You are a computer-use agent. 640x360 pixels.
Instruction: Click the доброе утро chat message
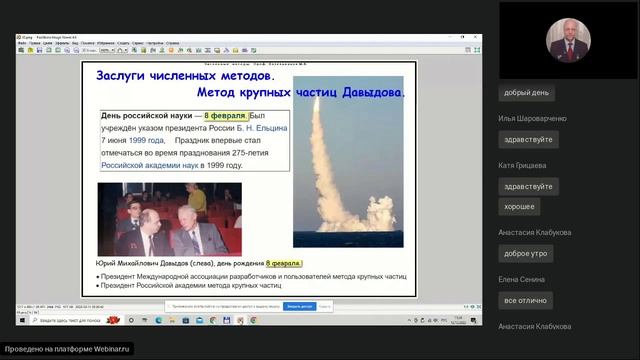coord(526,253)
